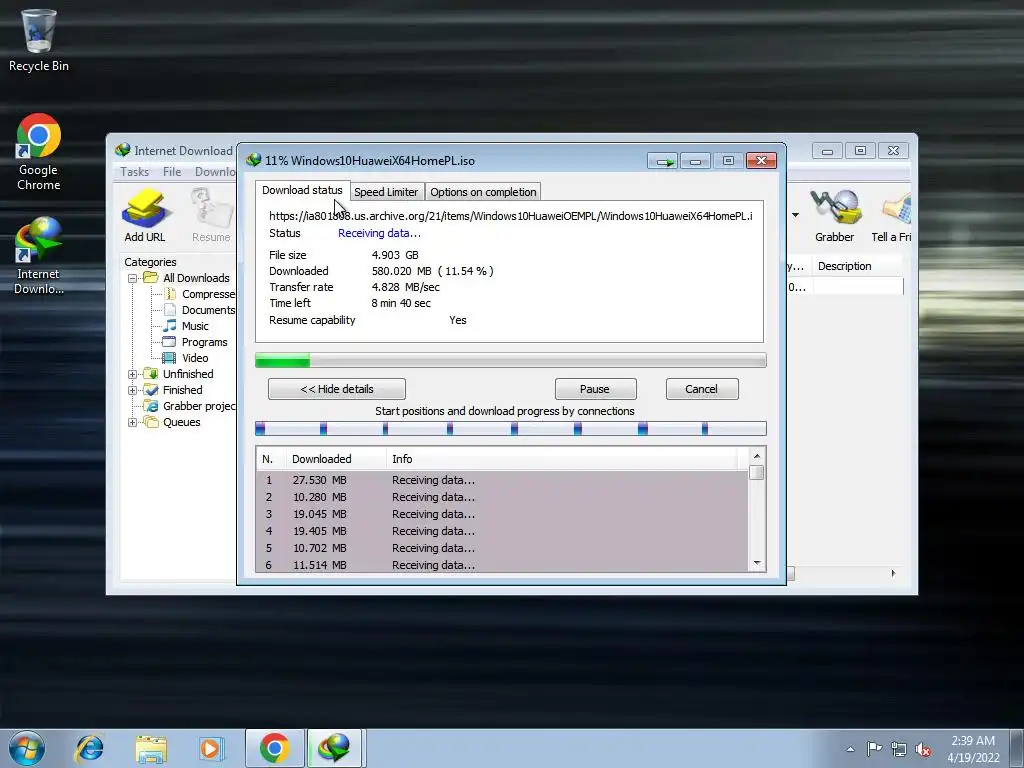The height and width of the screenshot is (768, 1024).
Task: Click the N. column header
Action: coord(270,459)
